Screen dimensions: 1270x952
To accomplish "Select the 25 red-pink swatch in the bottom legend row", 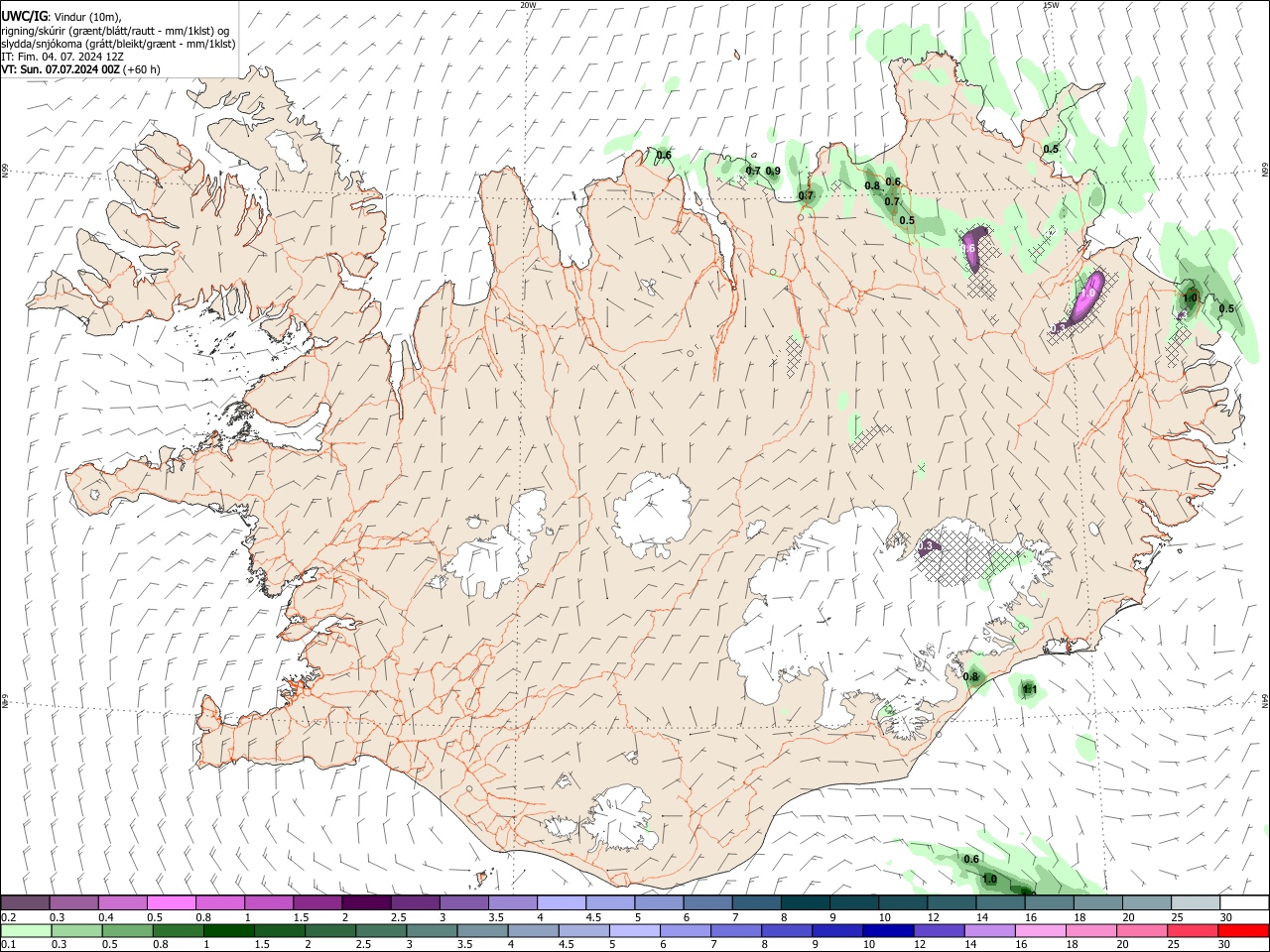I will [x=1194, y=930].
